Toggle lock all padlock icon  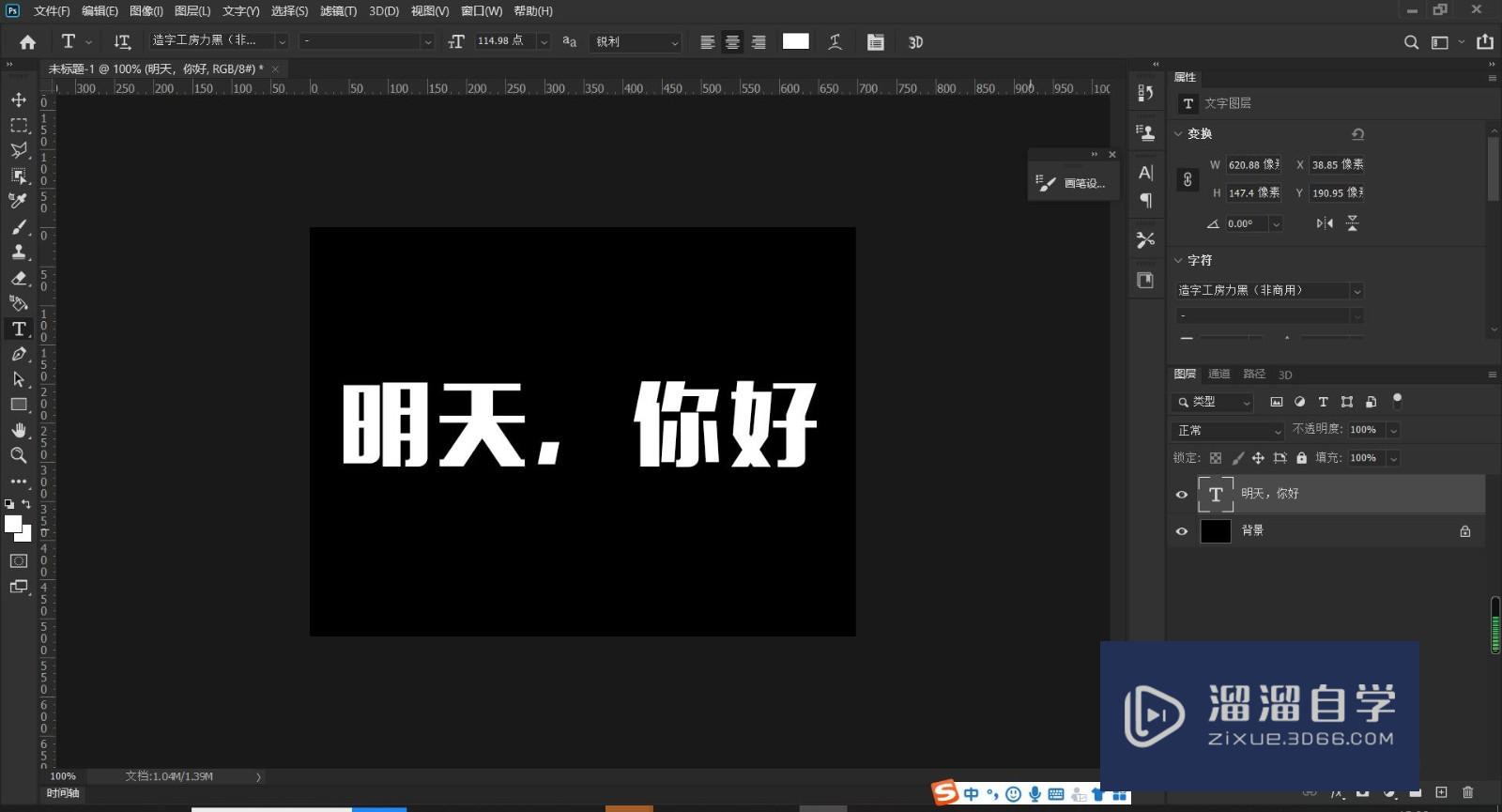click(1301, 458)
